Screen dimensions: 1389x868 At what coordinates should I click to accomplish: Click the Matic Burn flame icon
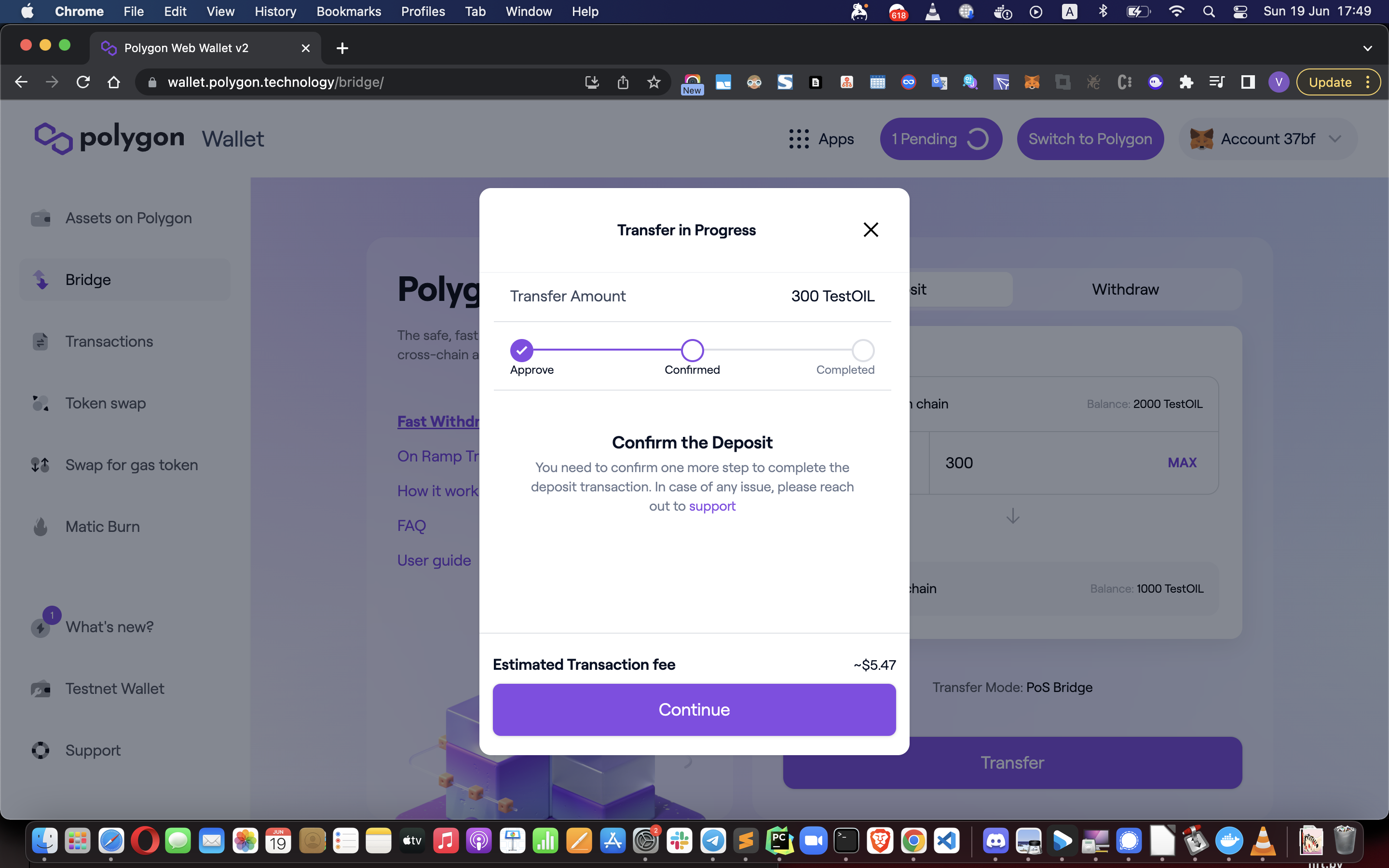[x=41, y=527]
